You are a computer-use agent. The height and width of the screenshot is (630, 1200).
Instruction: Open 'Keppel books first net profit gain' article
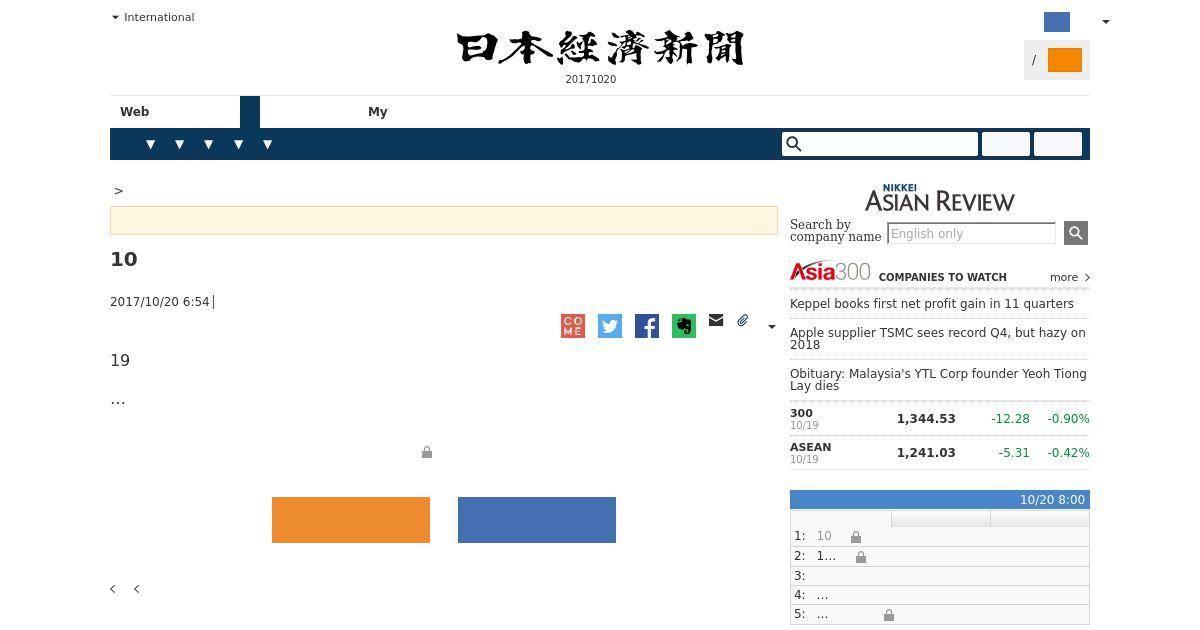[932, 304]
